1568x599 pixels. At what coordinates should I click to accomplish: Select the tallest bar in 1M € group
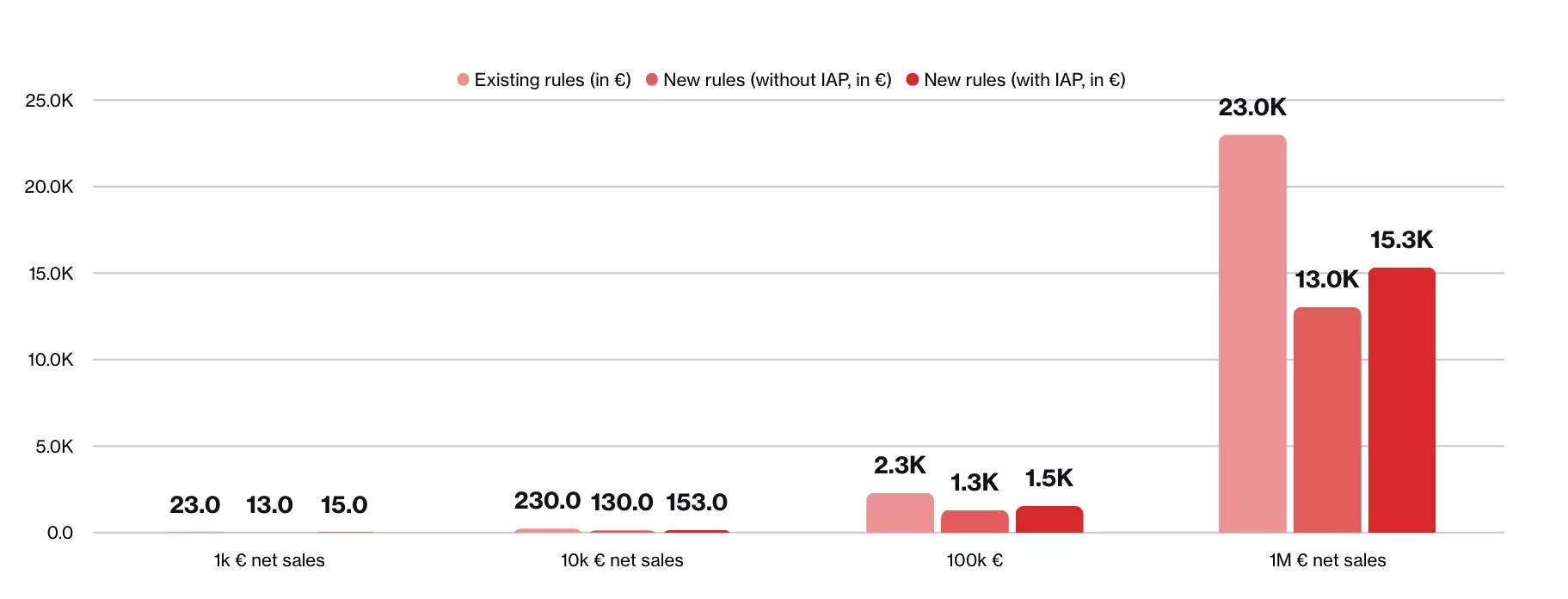tap(1252, 334)
